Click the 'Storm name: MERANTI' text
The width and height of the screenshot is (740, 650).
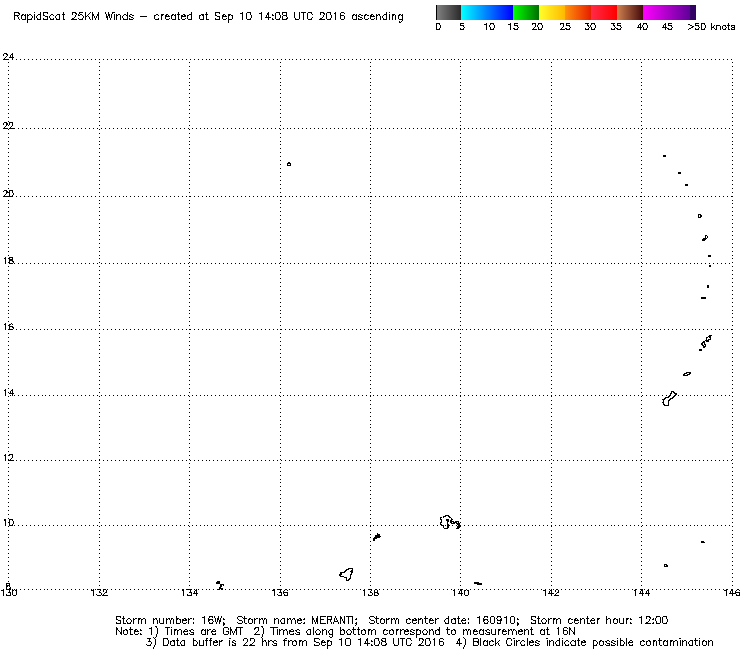296,620
